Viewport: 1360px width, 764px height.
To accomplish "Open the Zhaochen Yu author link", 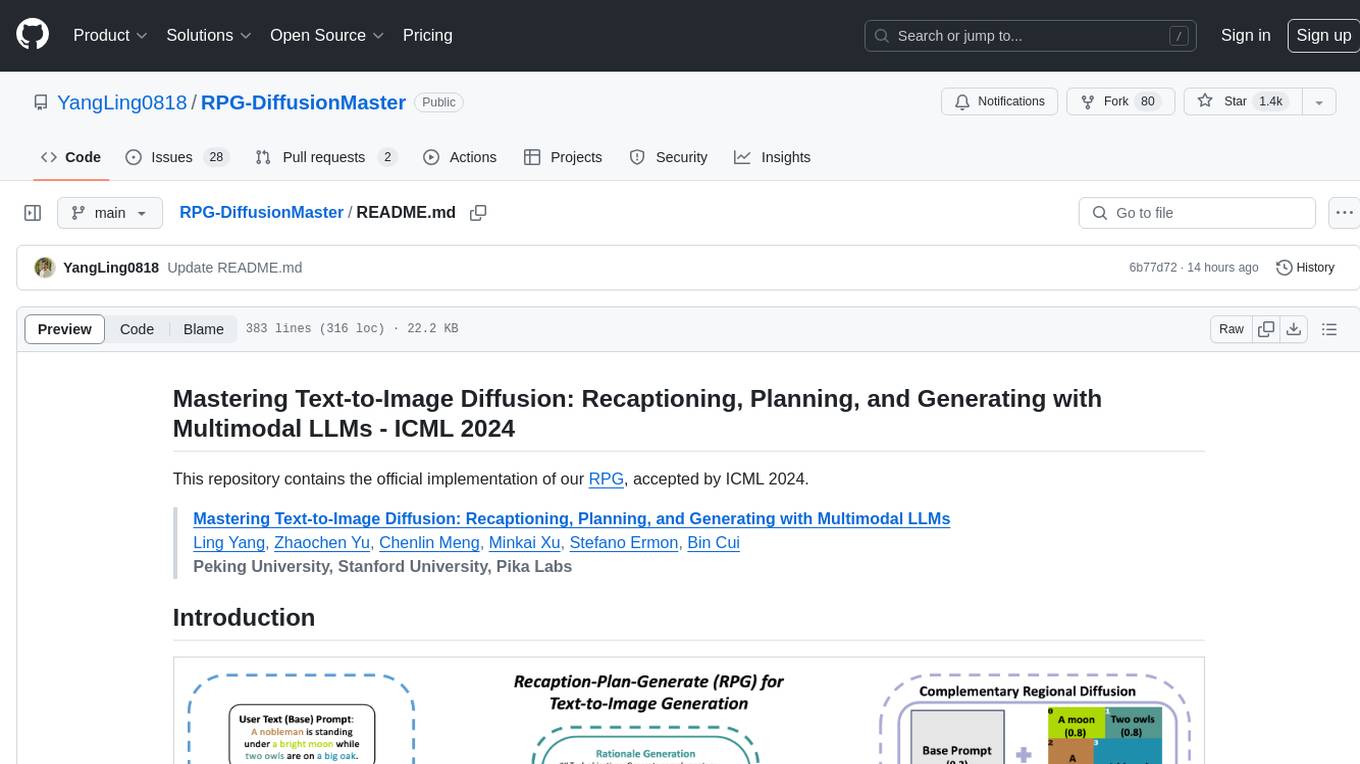I will coord(322,543).
